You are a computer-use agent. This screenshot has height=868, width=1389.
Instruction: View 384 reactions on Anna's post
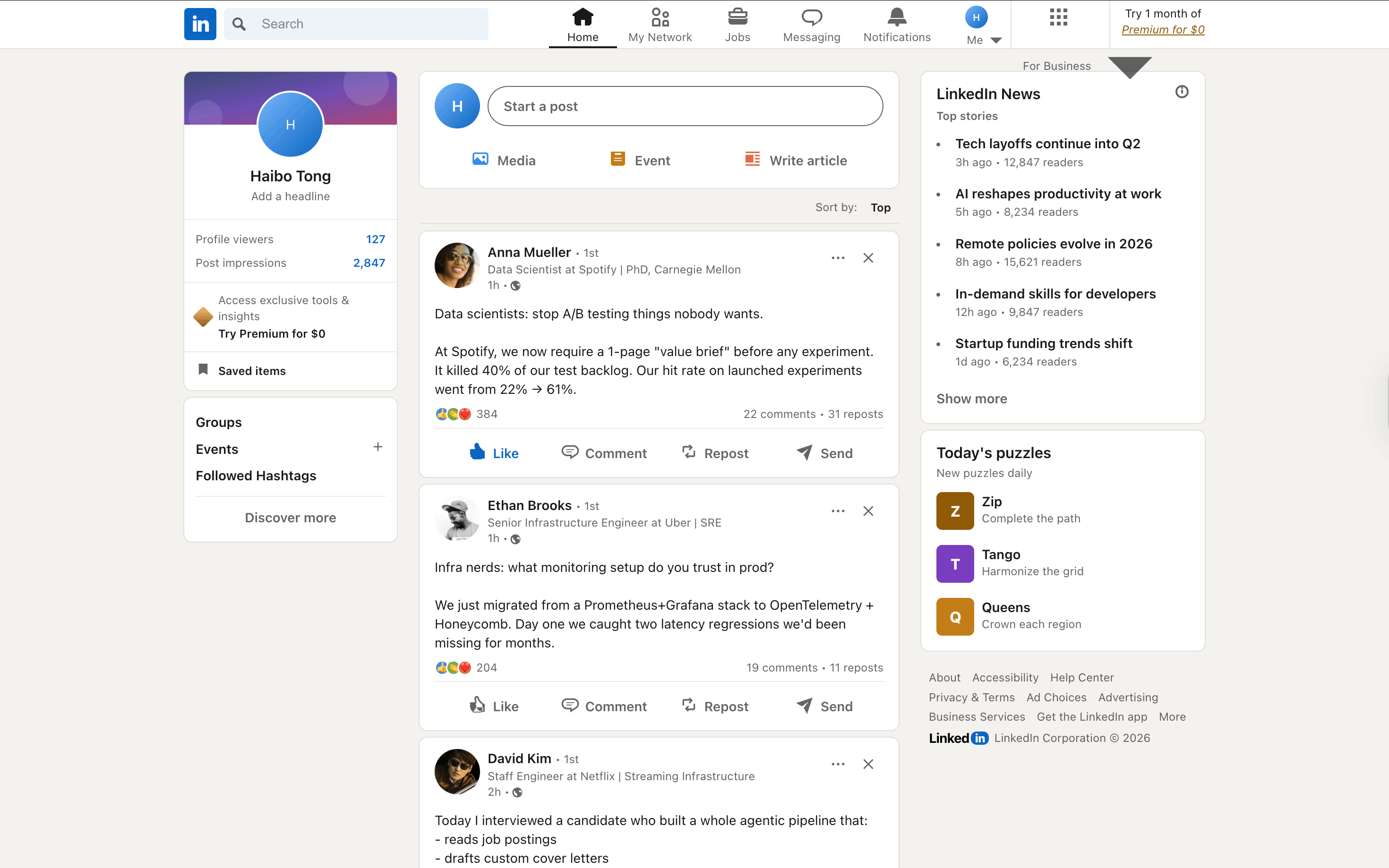[x=466, y=414]
